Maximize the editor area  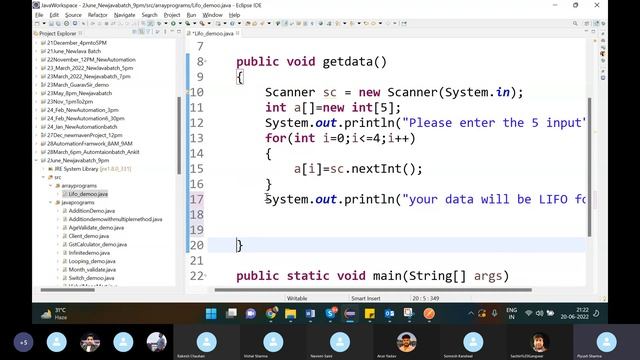click(593, 32)
